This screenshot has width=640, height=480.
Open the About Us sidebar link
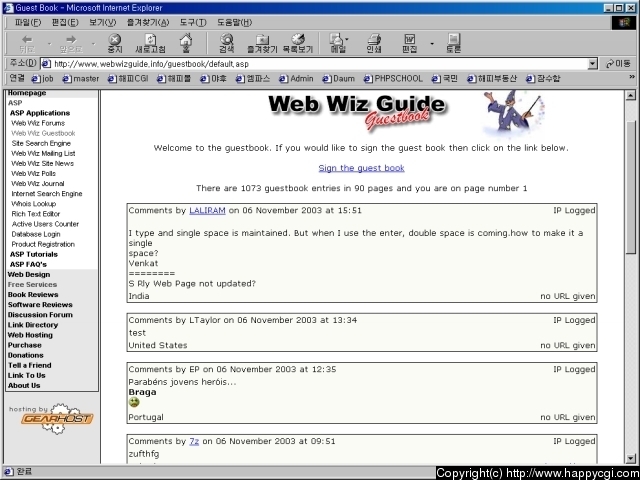24,386
